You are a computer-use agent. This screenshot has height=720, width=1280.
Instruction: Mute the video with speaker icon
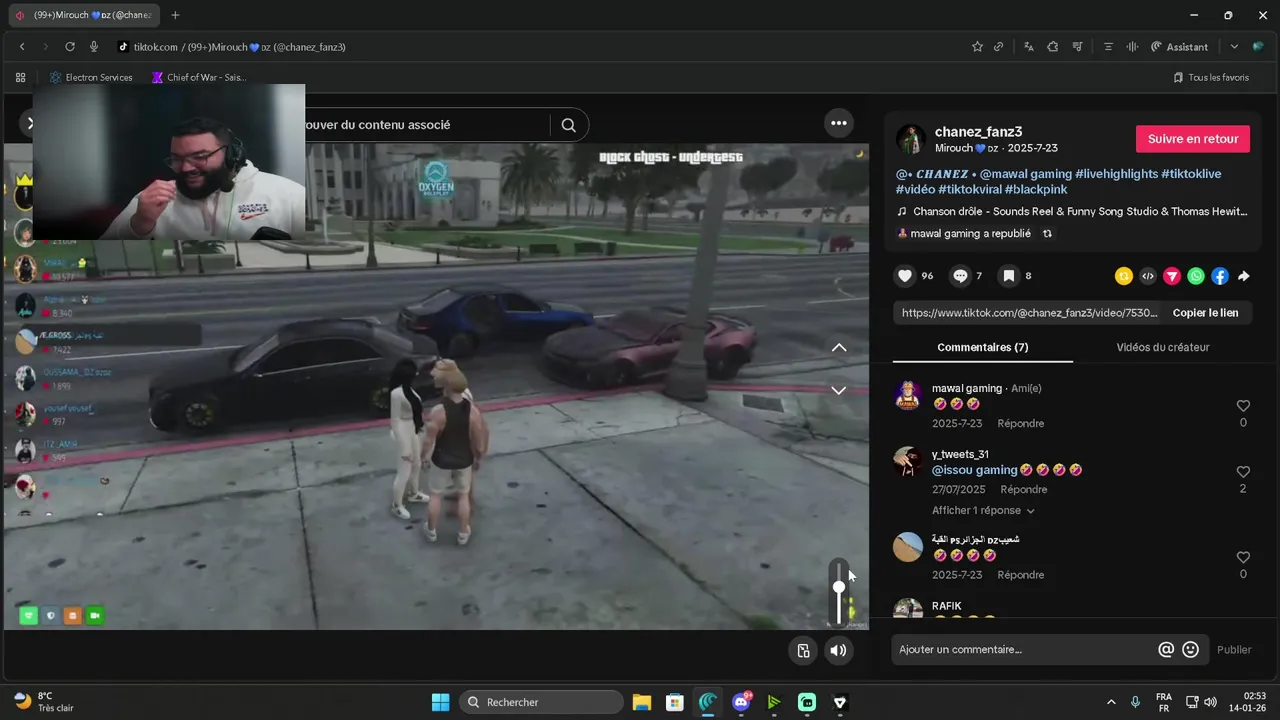click(x=838, y=651)
